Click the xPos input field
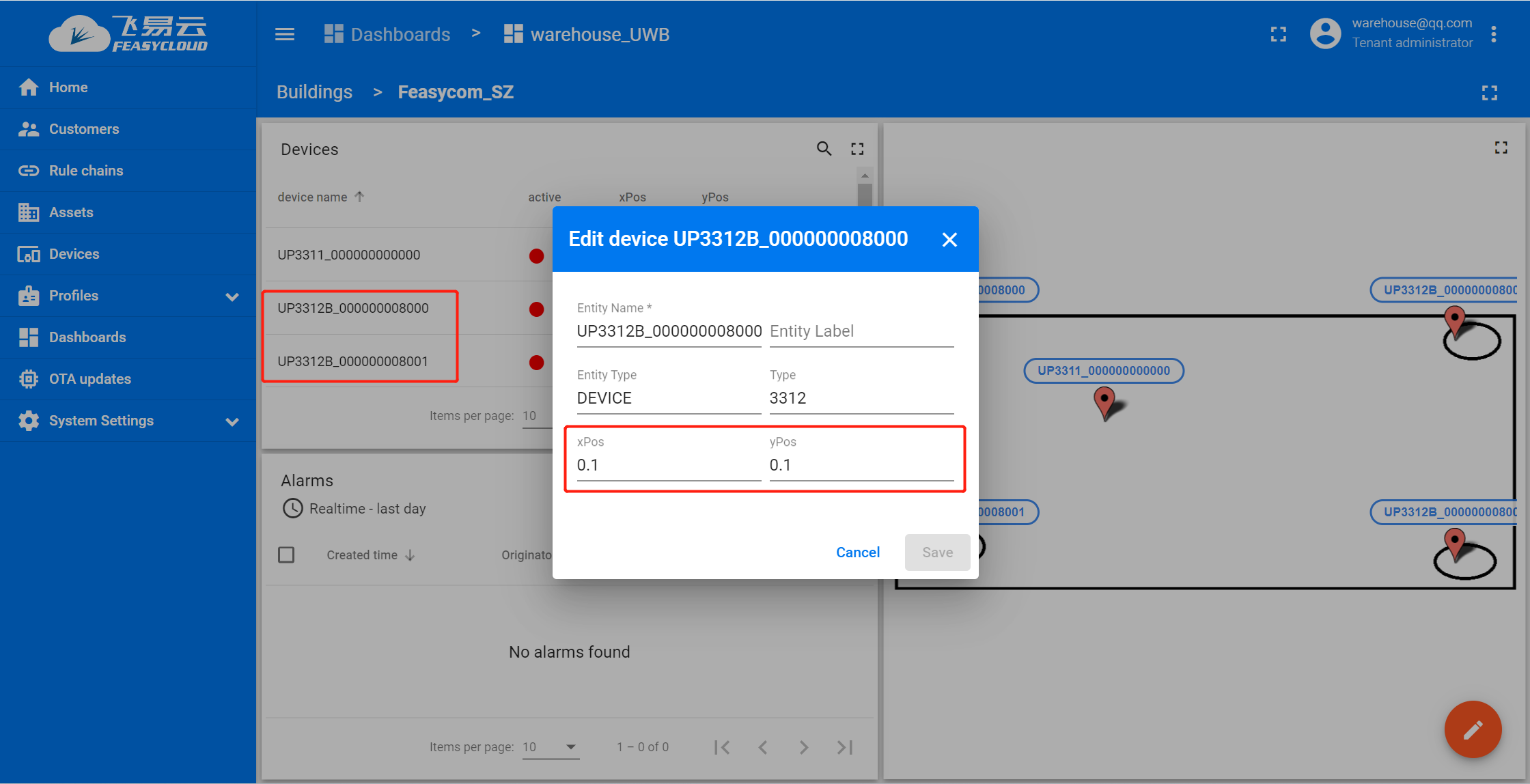The width and height of the screenshot is (1530, 784). [668, 465]
